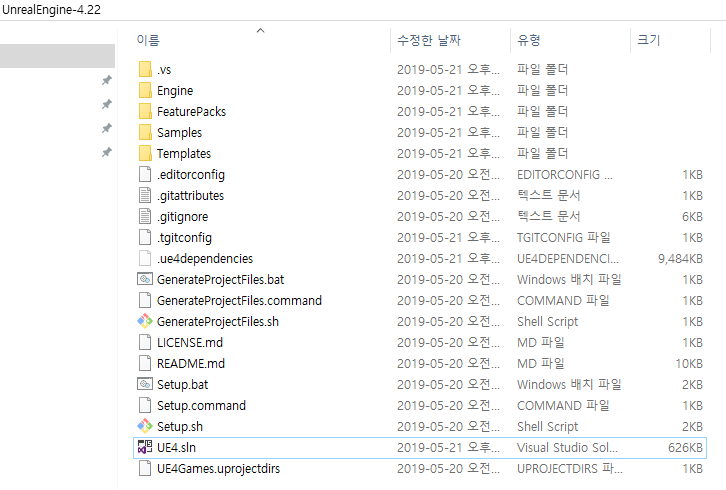Click the UPROJECTDIRS type cell

pyautogui.click(x=570, y=468)
